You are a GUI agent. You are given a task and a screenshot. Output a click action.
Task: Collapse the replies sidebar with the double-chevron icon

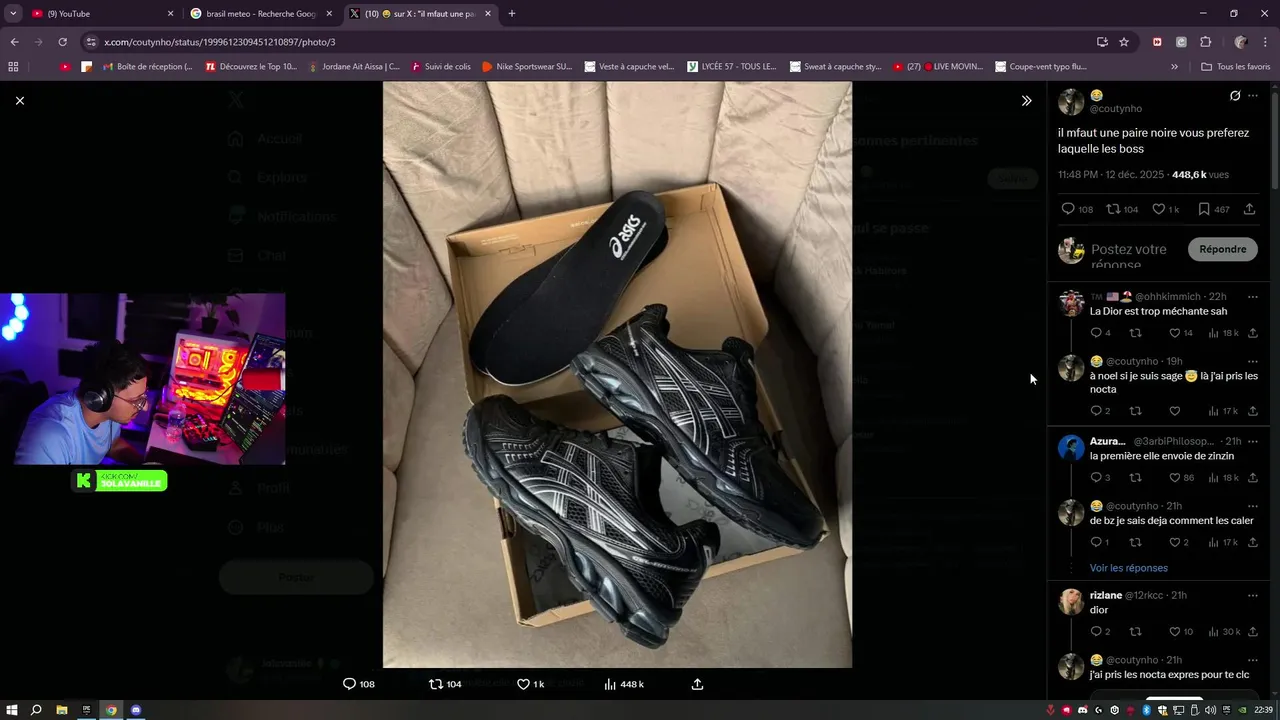[x=1026, y=101]
